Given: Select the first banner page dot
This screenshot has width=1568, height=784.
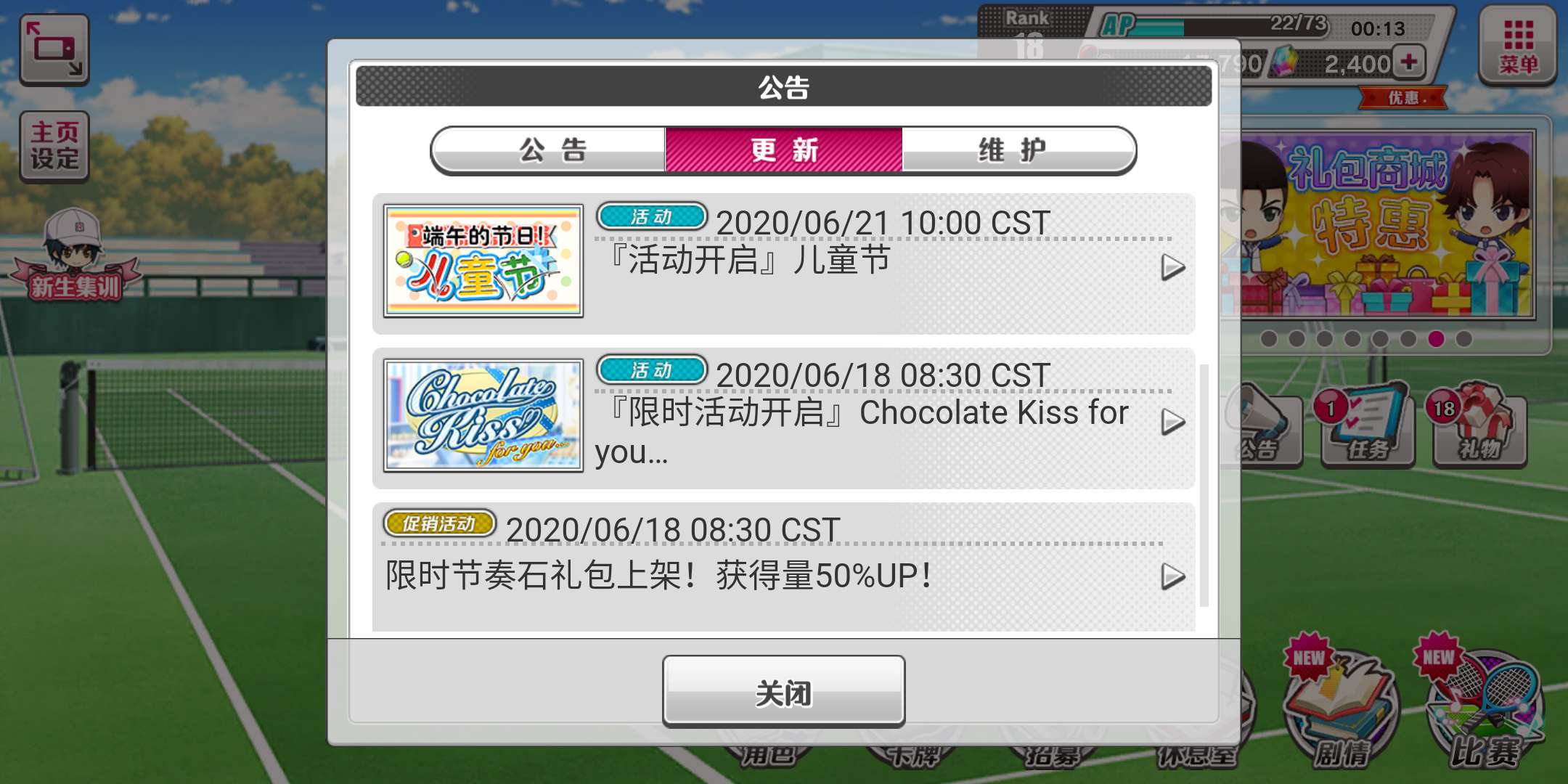Looking at the screenshot, I should [1269, 339].
